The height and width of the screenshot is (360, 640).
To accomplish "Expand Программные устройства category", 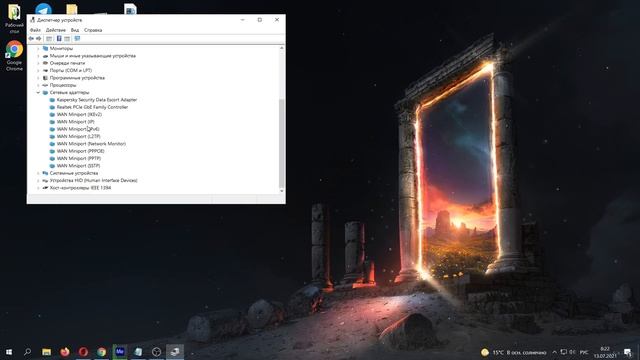I will coord(38,78).
